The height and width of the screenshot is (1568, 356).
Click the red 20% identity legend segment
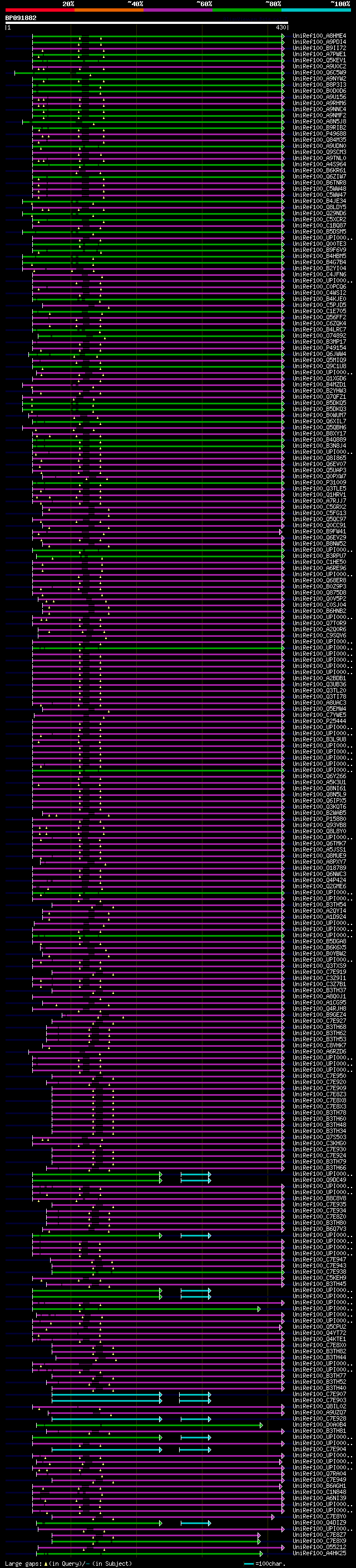coord(40,10)
